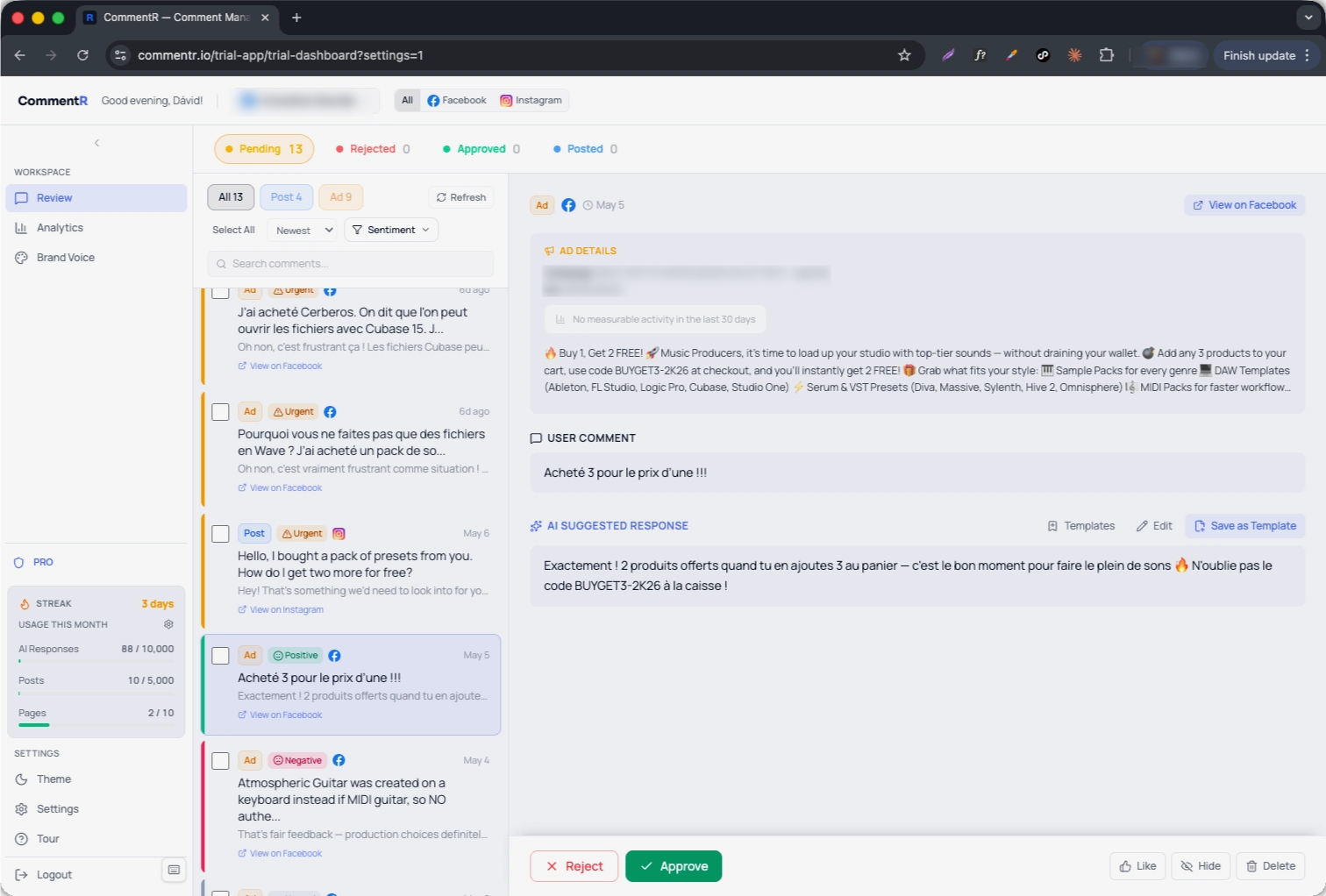Select the Pending status tab
1326x896 pixels.
264,149
